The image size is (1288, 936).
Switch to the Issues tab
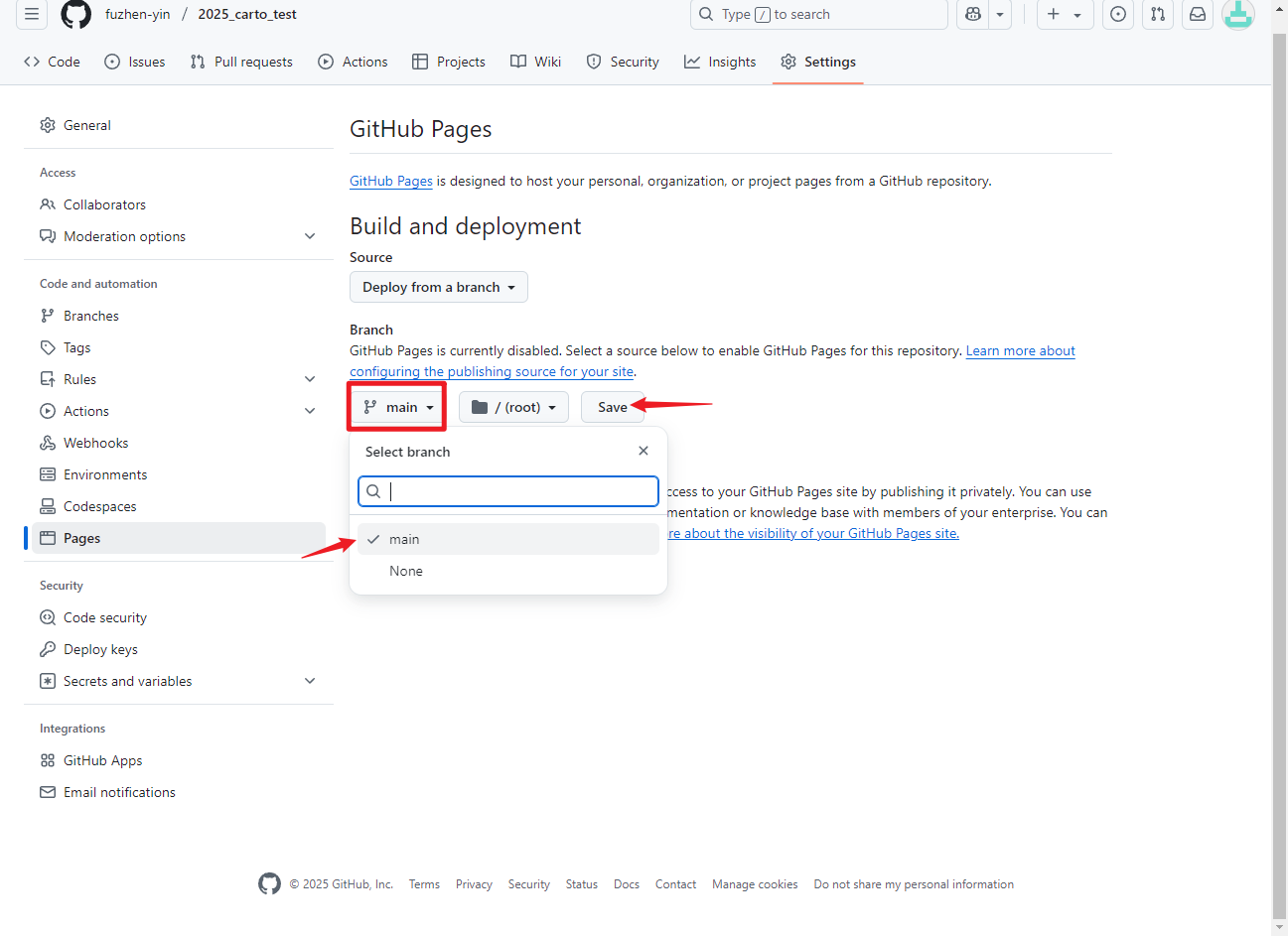135,62
